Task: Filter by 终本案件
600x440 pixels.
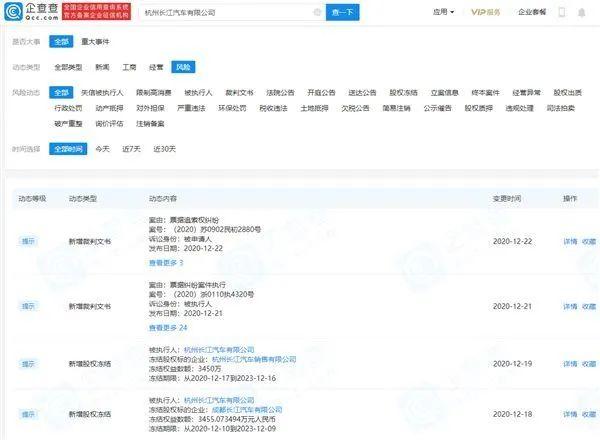Action: tap(486, 93)
